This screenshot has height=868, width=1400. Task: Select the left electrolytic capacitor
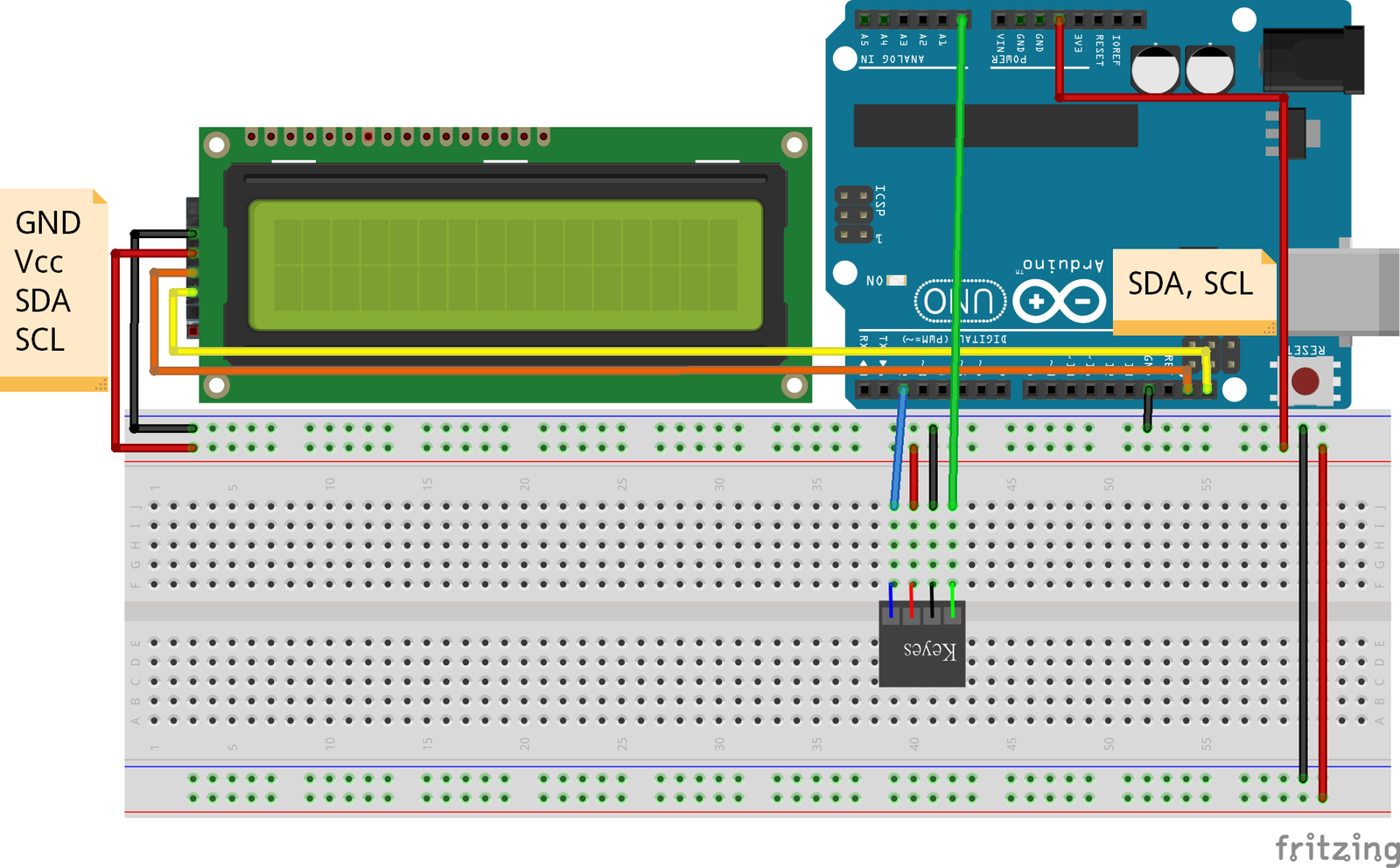1156,70
